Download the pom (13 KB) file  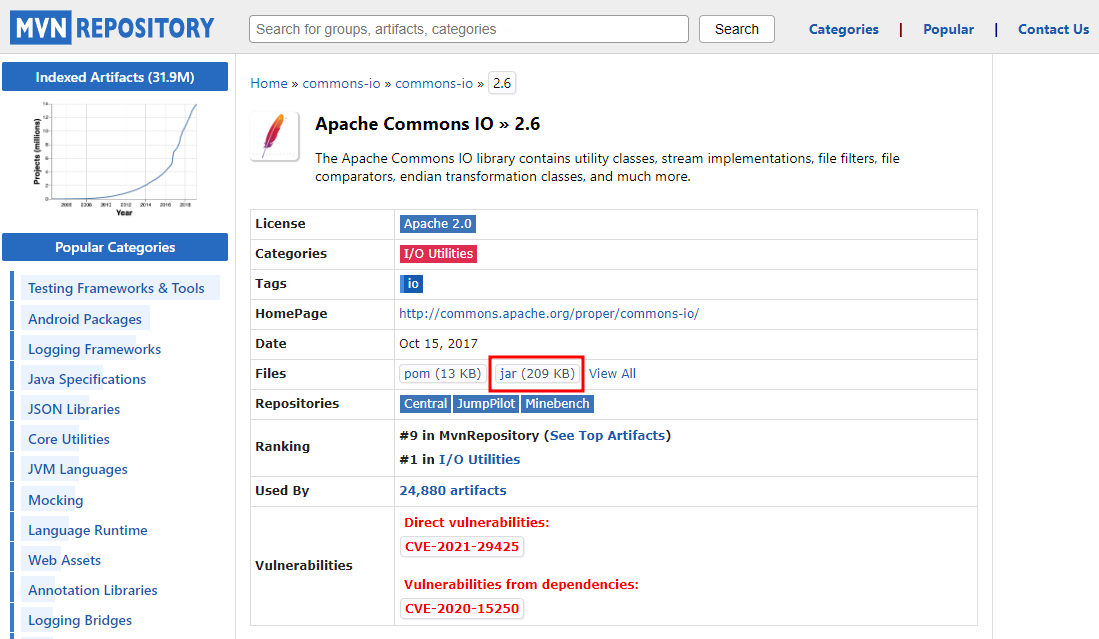tap(442, 373)
